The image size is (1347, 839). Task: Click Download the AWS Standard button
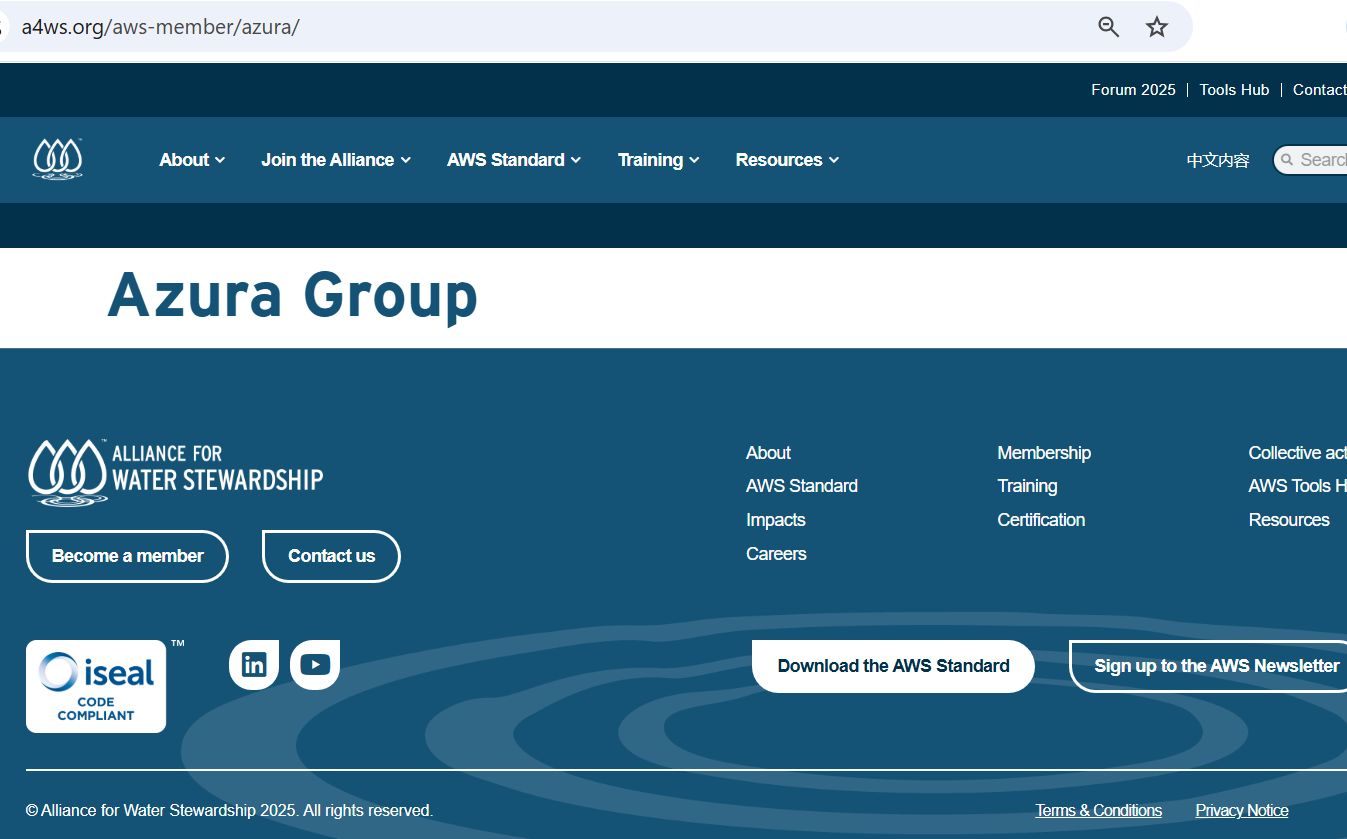(893, 666)
